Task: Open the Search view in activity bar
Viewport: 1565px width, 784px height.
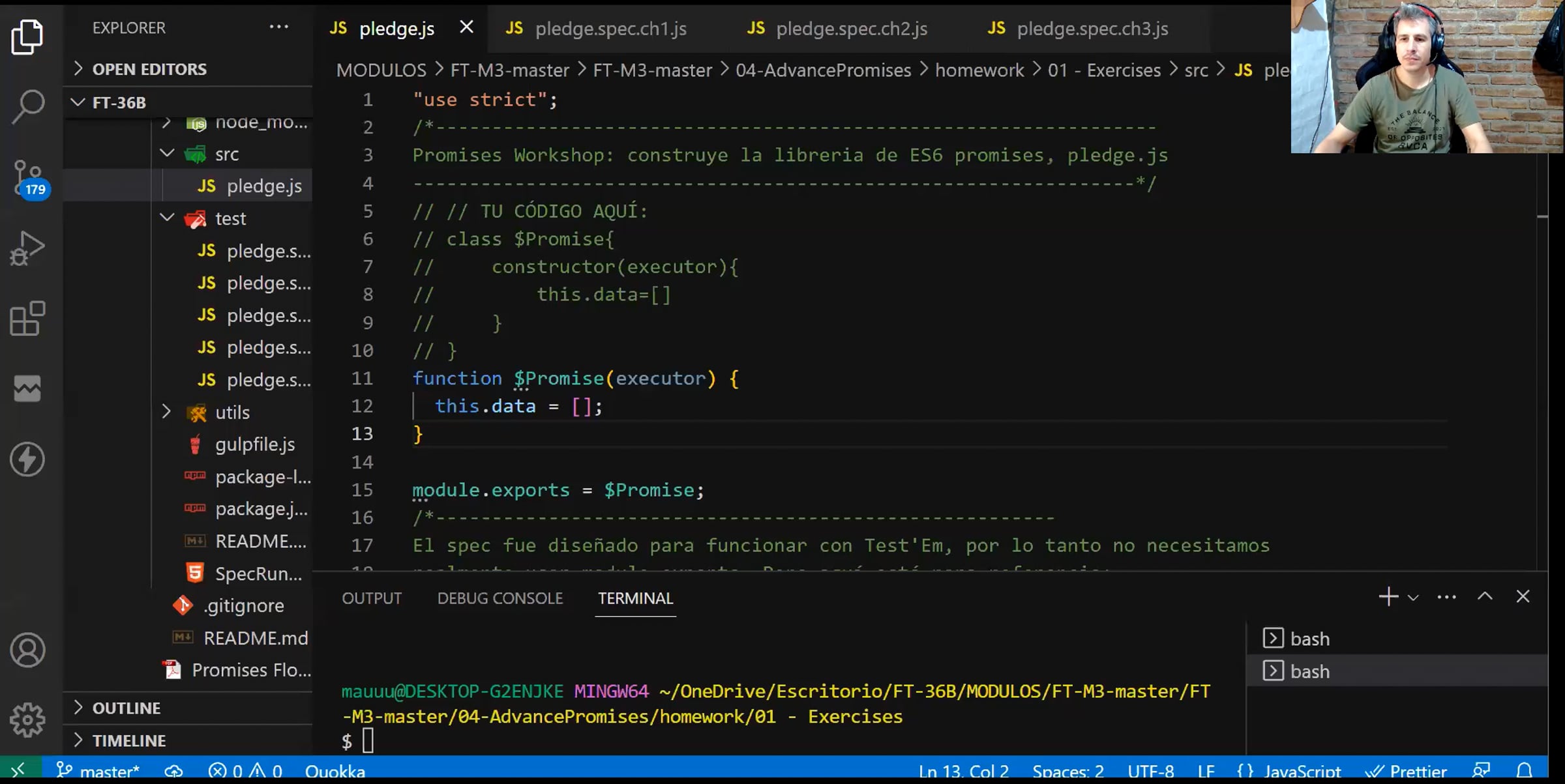Action: (27, 106)
